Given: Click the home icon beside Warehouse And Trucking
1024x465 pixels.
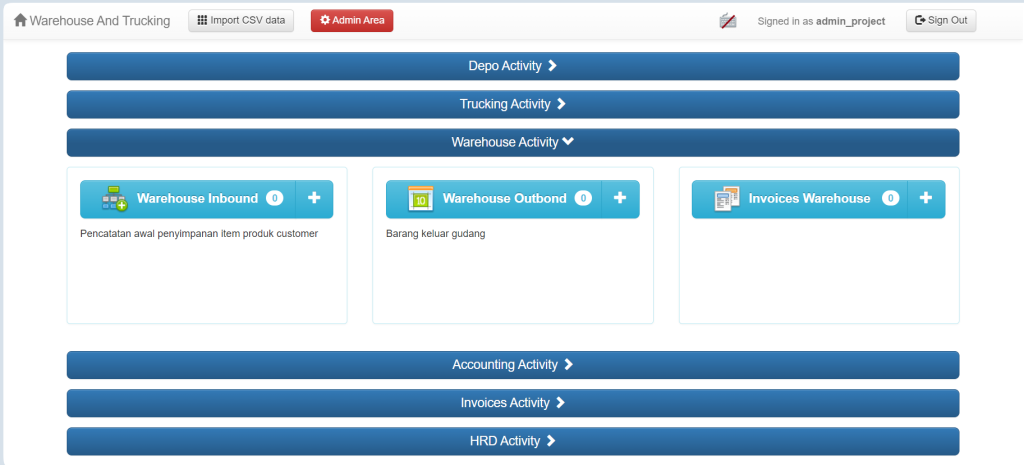Looking at the screenshot, I should pyautogui.click(x=20, y=20).
